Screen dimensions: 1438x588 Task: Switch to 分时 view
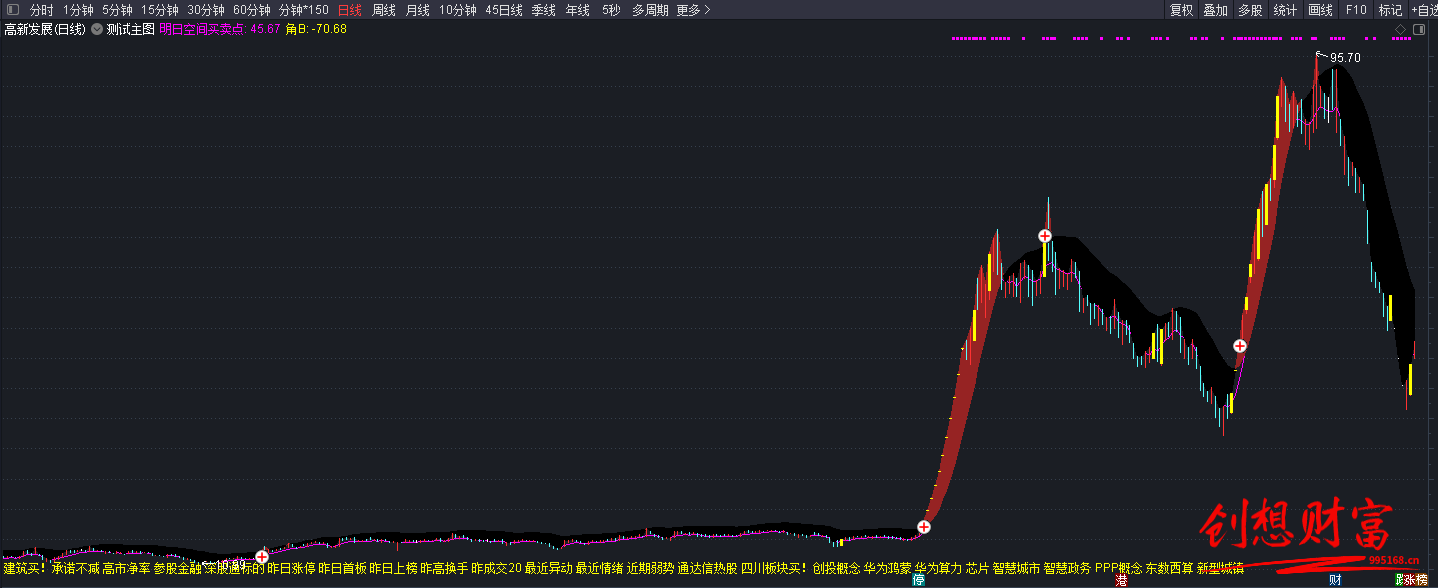click(42, 10)
